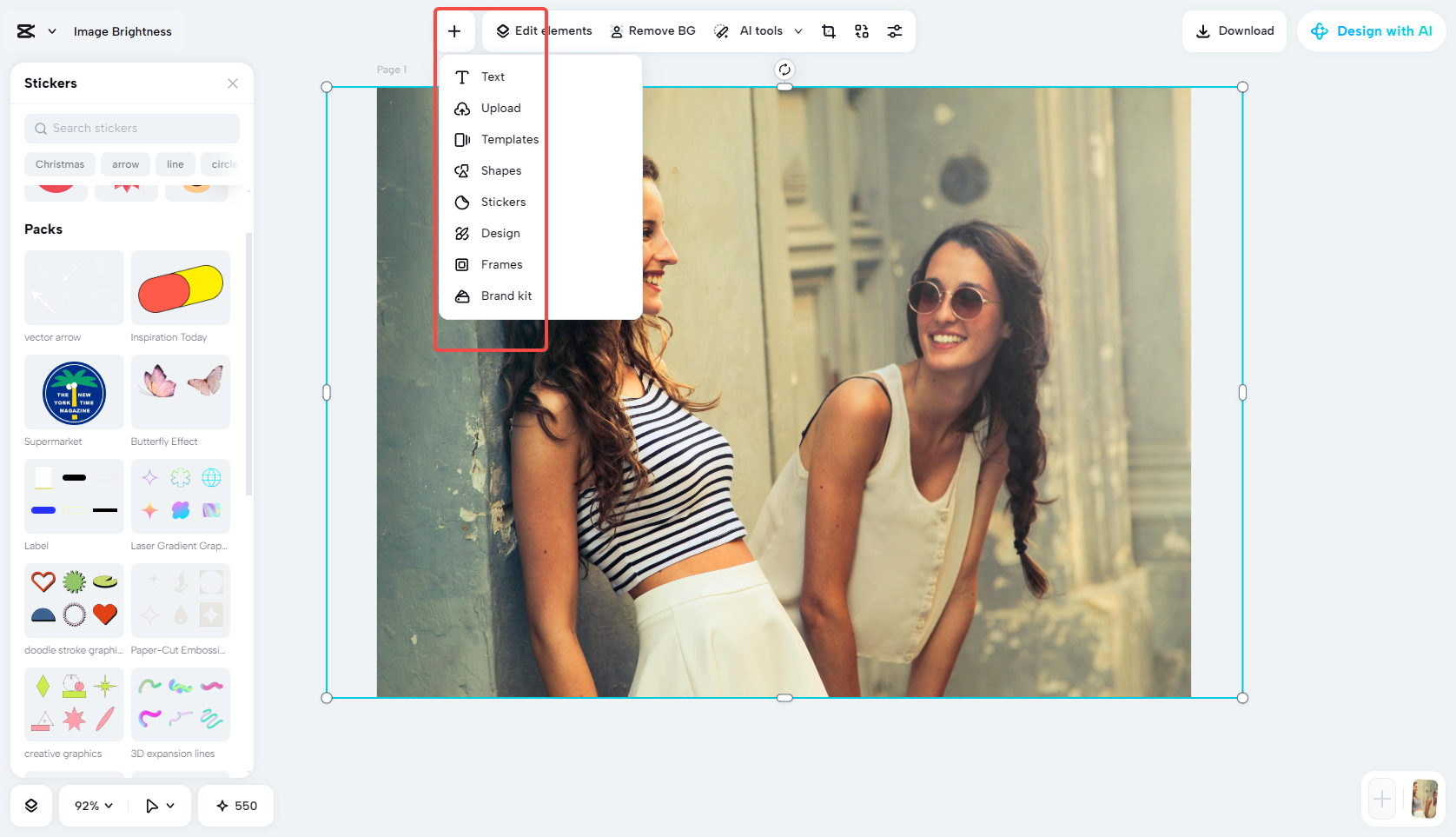Open Design with AI
This screenshot has height=837, width=1456.
coord(1371,30)
